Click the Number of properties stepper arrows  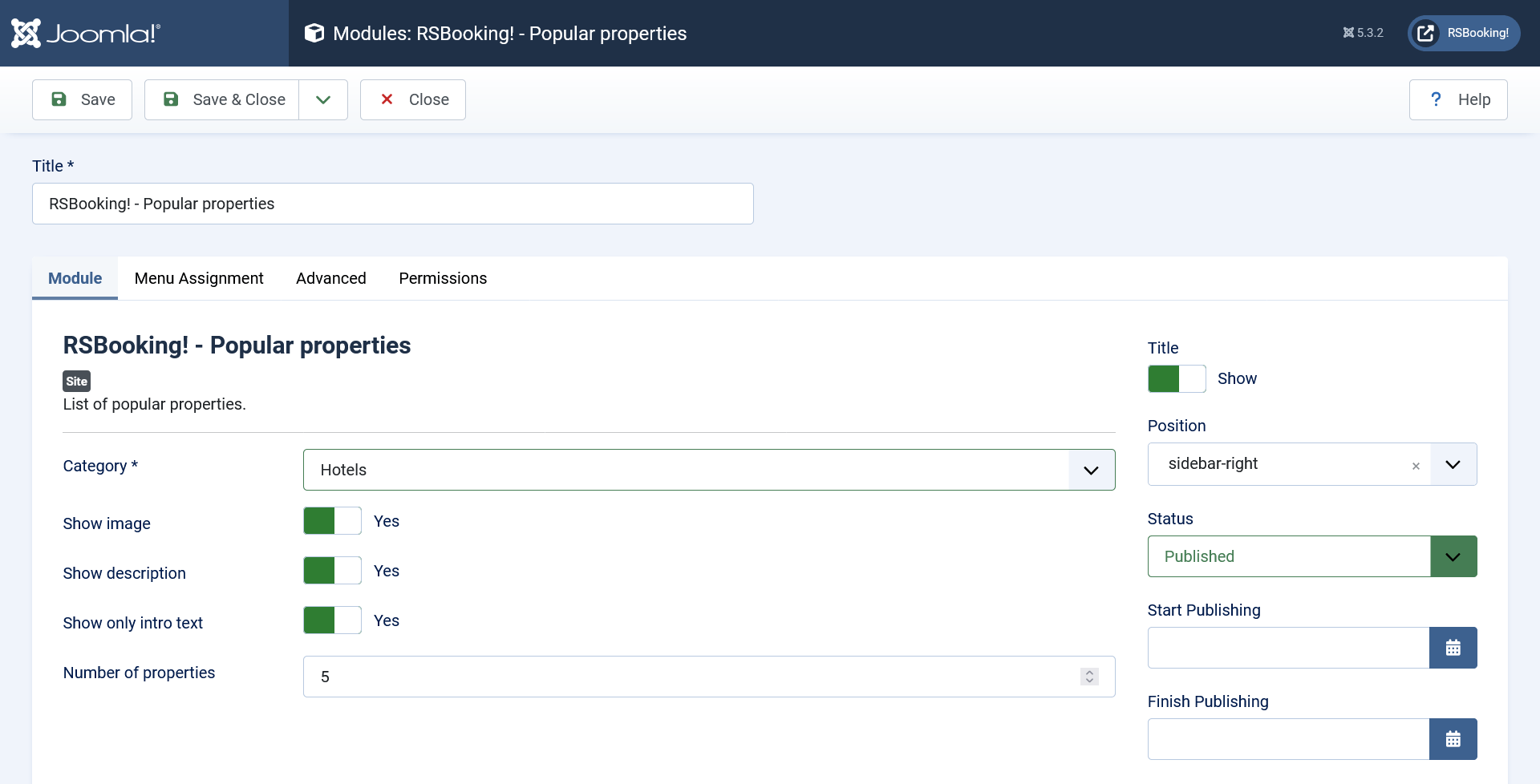click(1089, 677)
